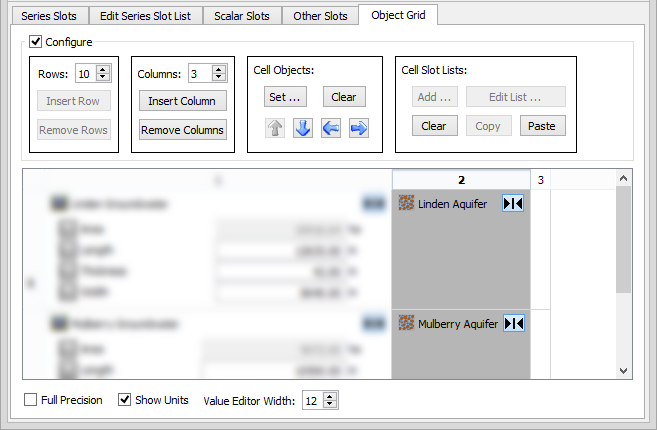Click the gray up arrow in Cell Objects
Image resolution: width=657 pixels, height=430 pixels.
(275, 129)
